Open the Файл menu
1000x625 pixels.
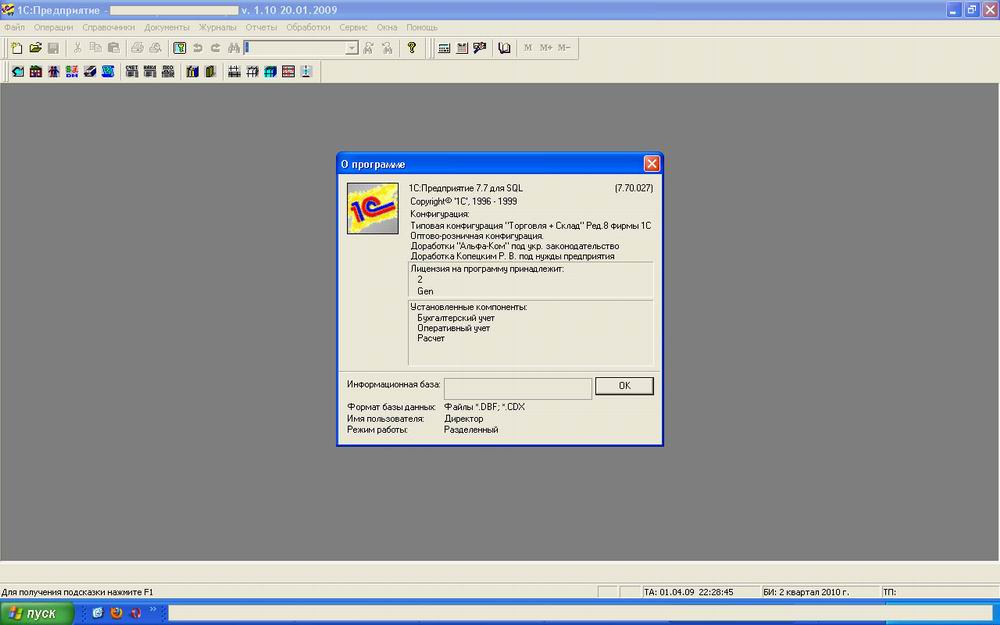coord(14,27)
